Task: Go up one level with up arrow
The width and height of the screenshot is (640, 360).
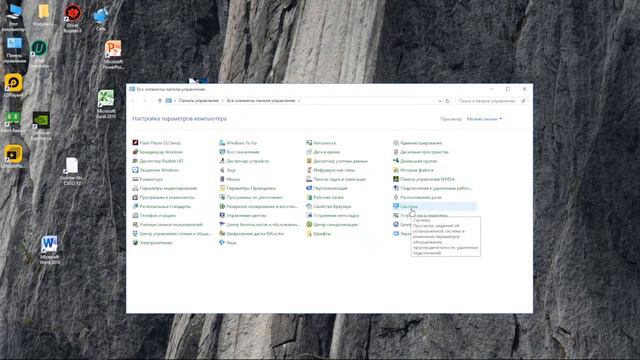Action: click(x=160, y=100)
